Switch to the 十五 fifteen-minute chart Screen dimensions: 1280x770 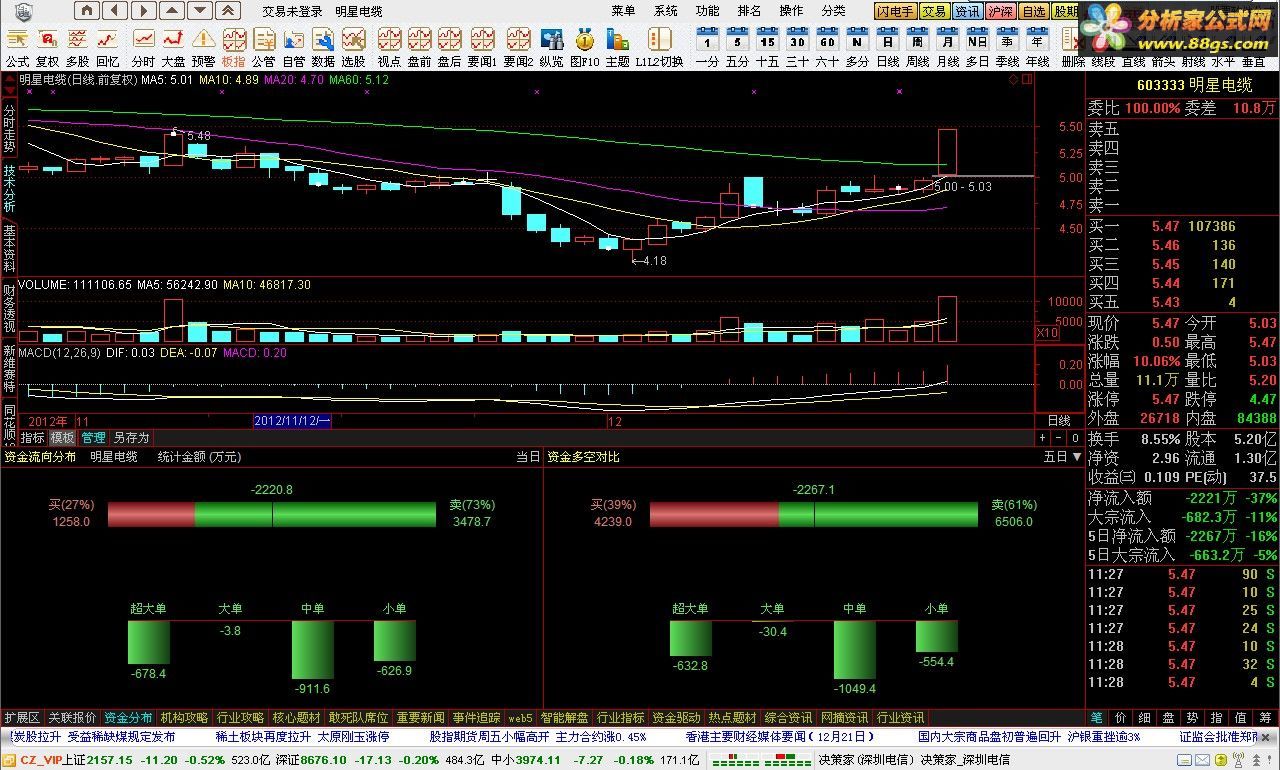(x=767, y=47)
